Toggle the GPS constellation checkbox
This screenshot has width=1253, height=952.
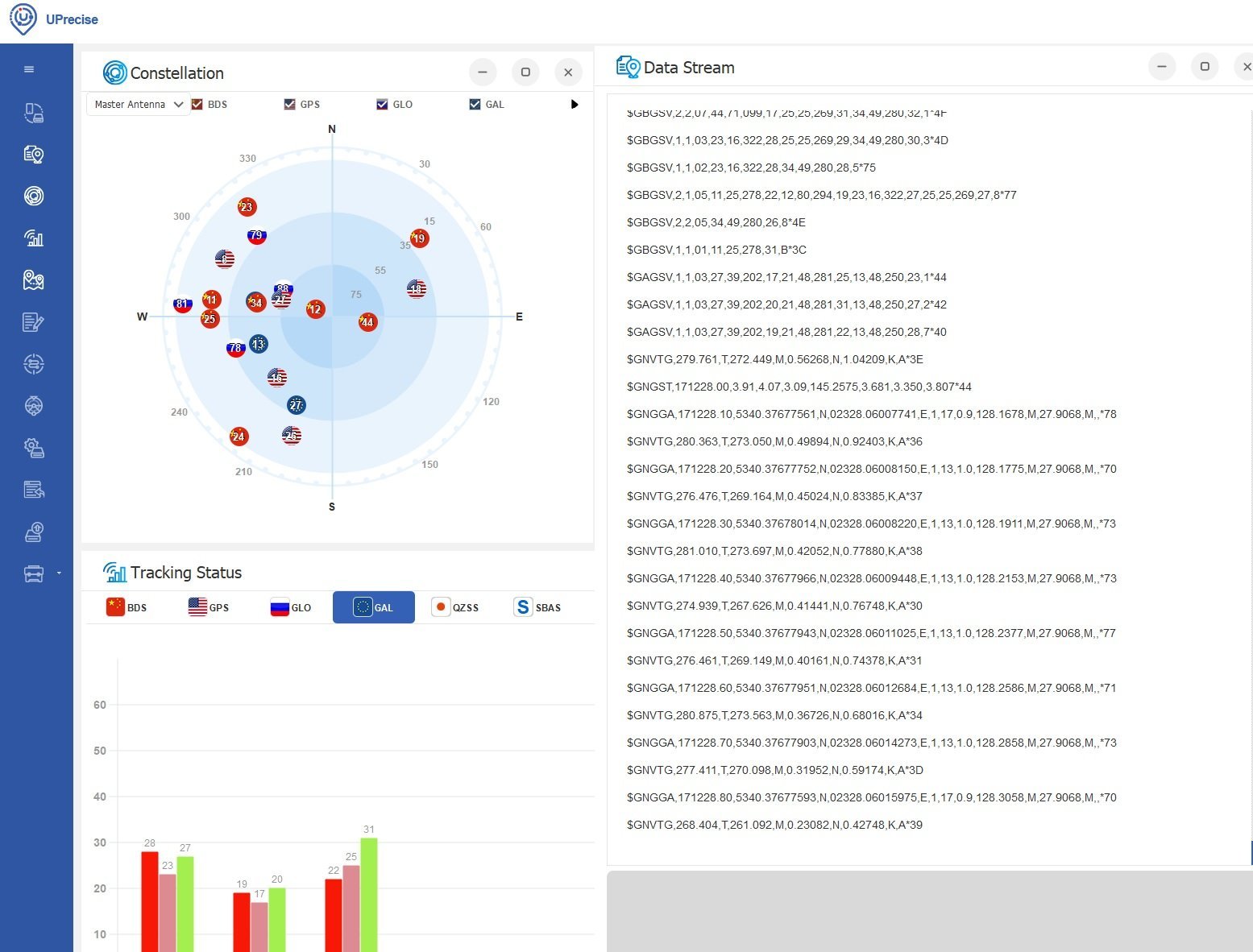290,104
